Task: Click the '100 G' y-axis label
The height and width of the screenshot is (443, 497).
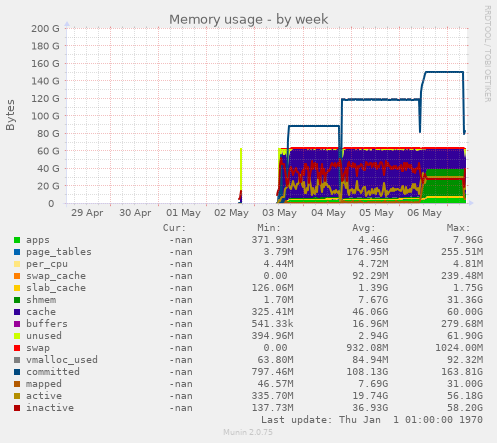Action: point(45,116)
